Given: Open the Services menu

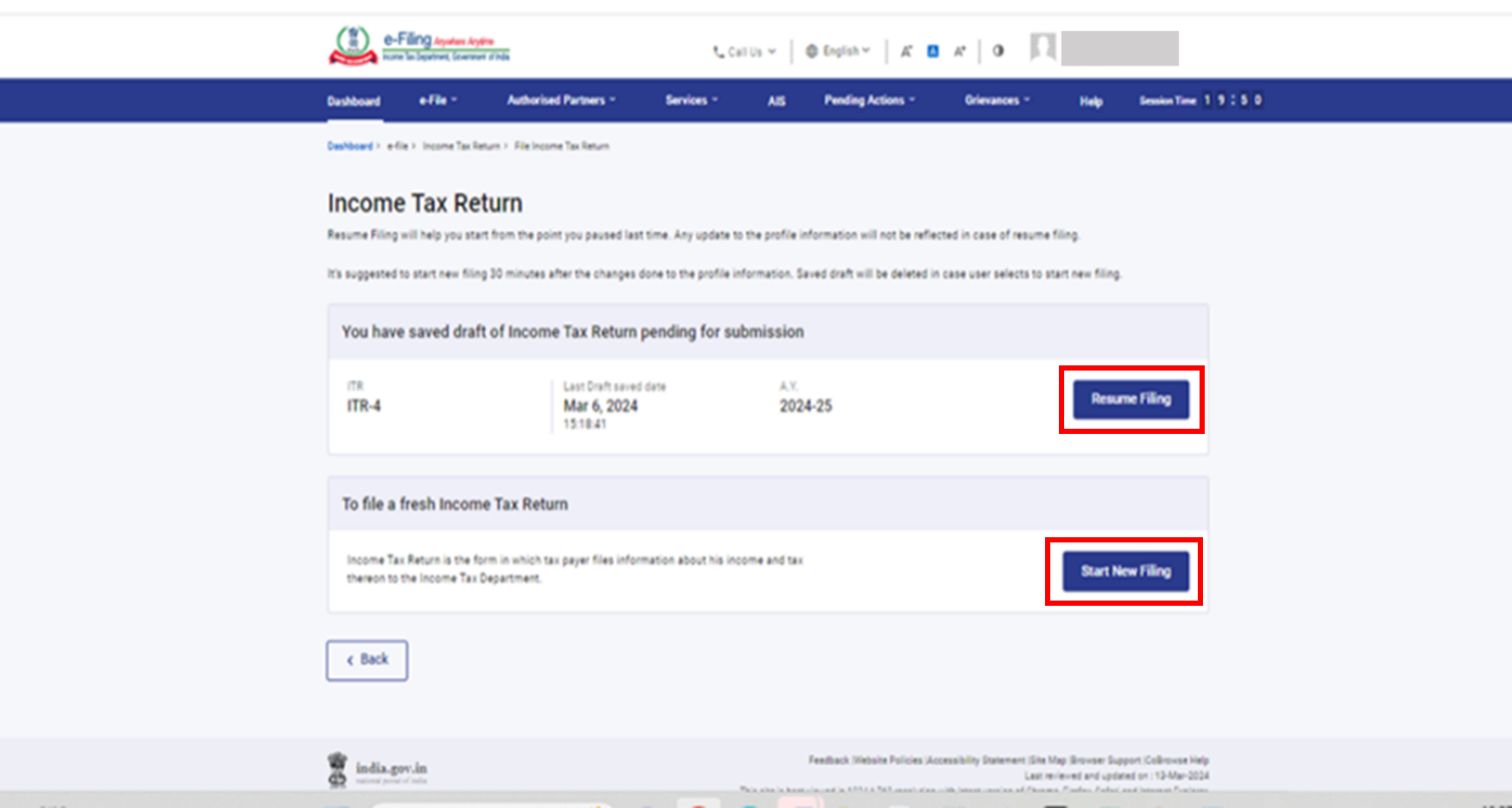Looking at the screenshot, I should click(691, 101).
